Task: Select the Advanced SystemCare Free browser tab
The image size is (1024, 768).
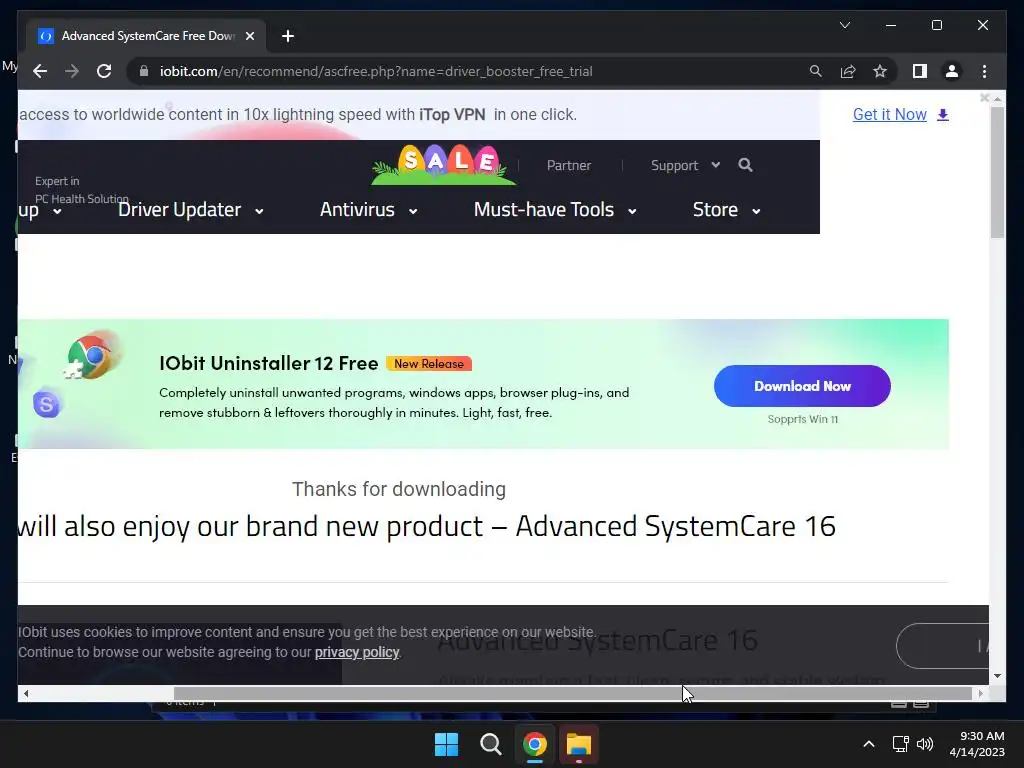Action: 147,36
